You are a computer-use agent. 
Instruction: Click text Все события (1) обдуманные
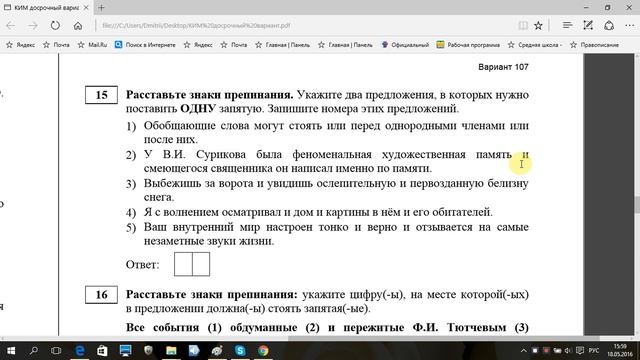211,328
